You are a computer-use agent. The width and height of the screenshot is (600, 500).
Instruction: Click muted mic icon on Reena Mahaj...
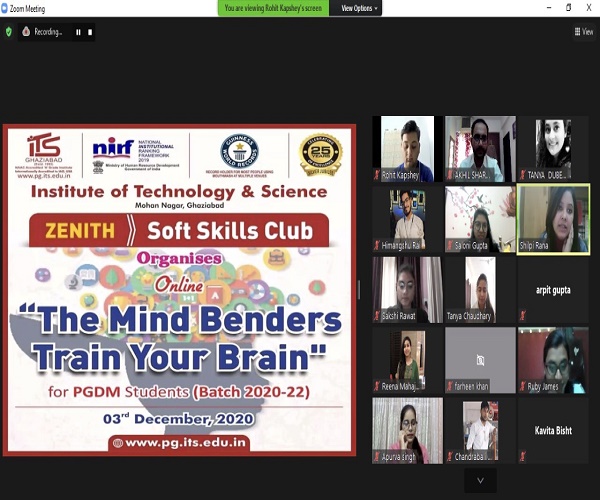[377, 386]
